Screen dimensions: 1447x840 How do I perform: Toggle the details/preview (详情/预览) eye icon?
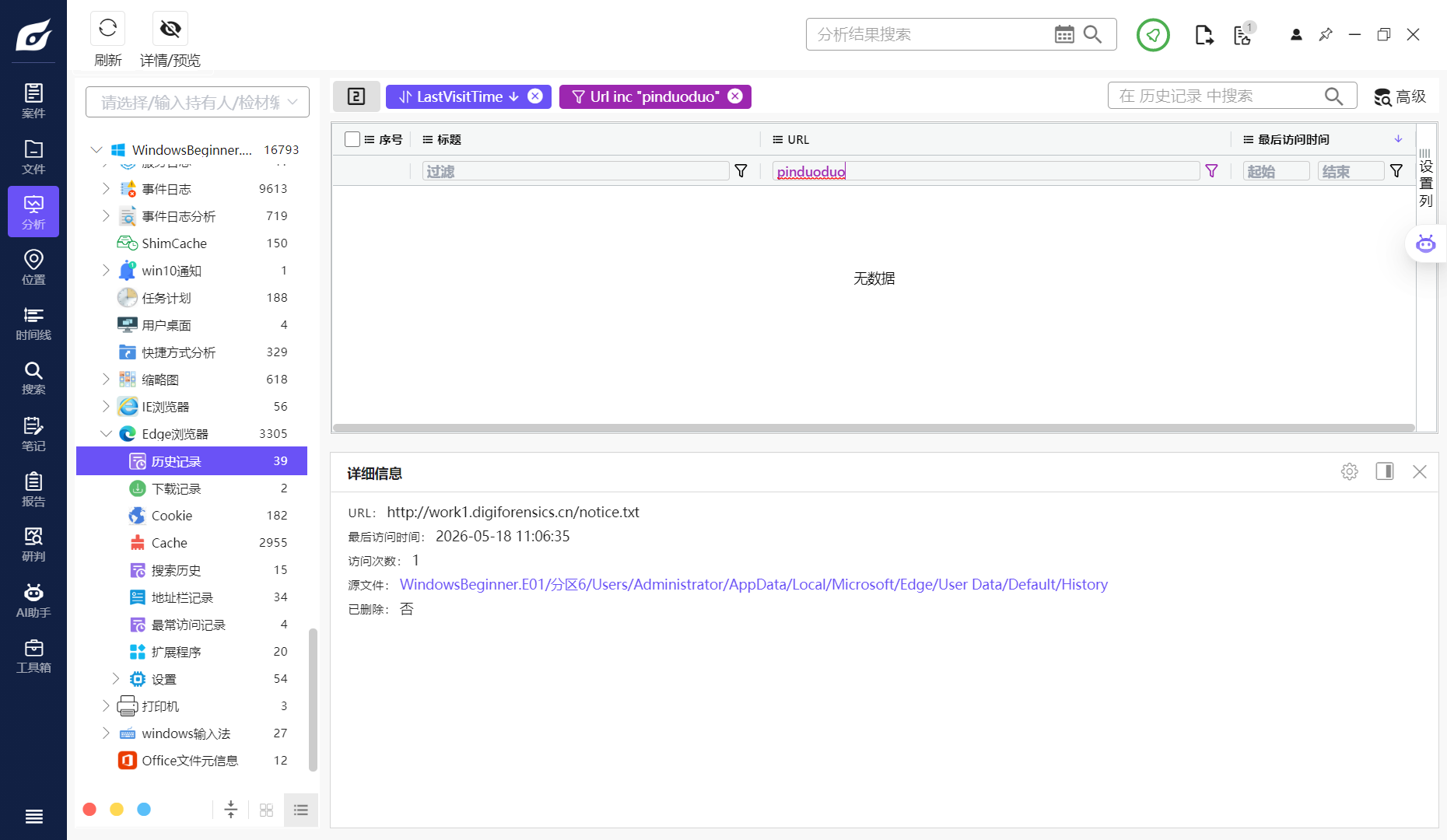170,29
